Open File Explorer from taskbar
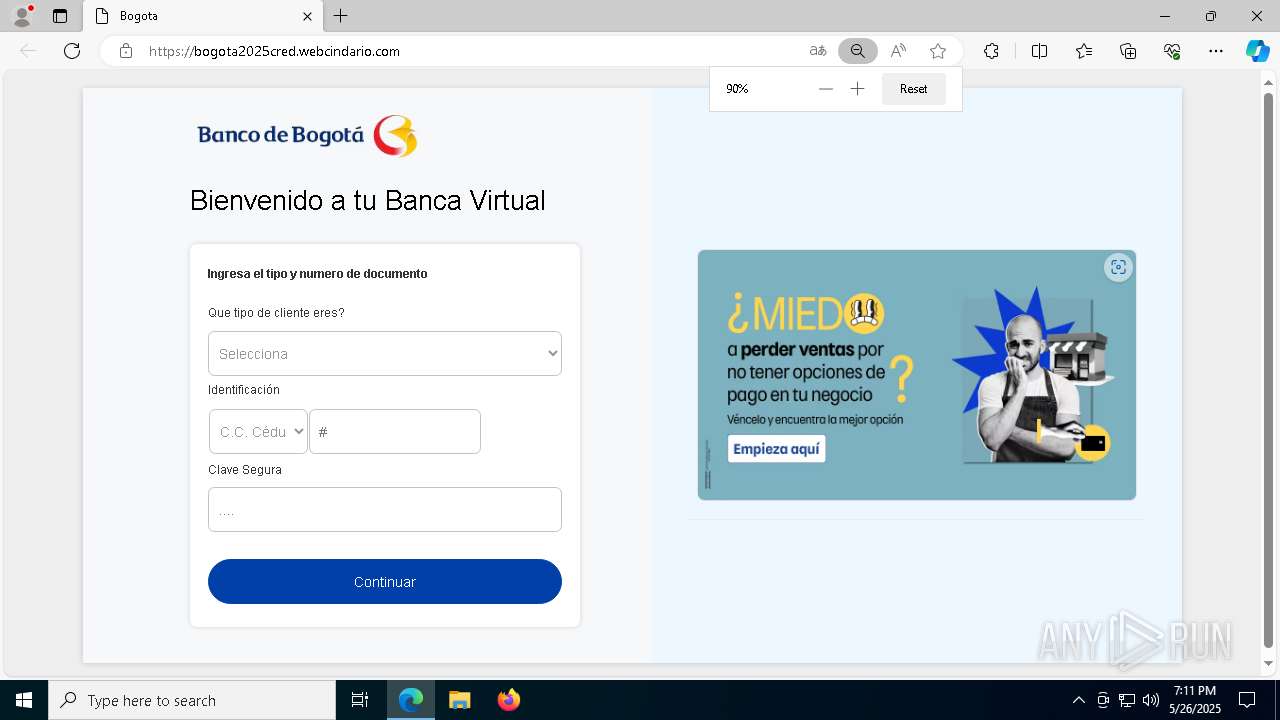Viewport: 1280px width, 720px height. click(459, 700)
